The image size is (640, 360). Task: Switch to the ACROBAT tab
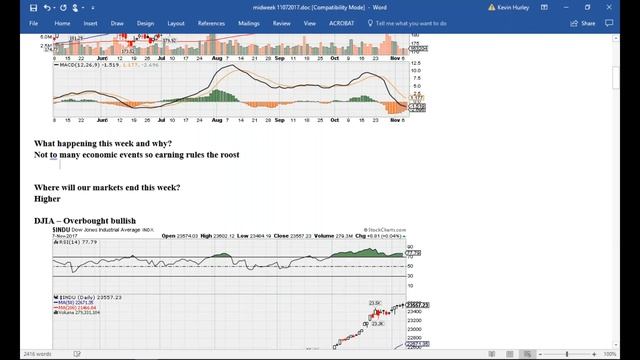(341, 23)
